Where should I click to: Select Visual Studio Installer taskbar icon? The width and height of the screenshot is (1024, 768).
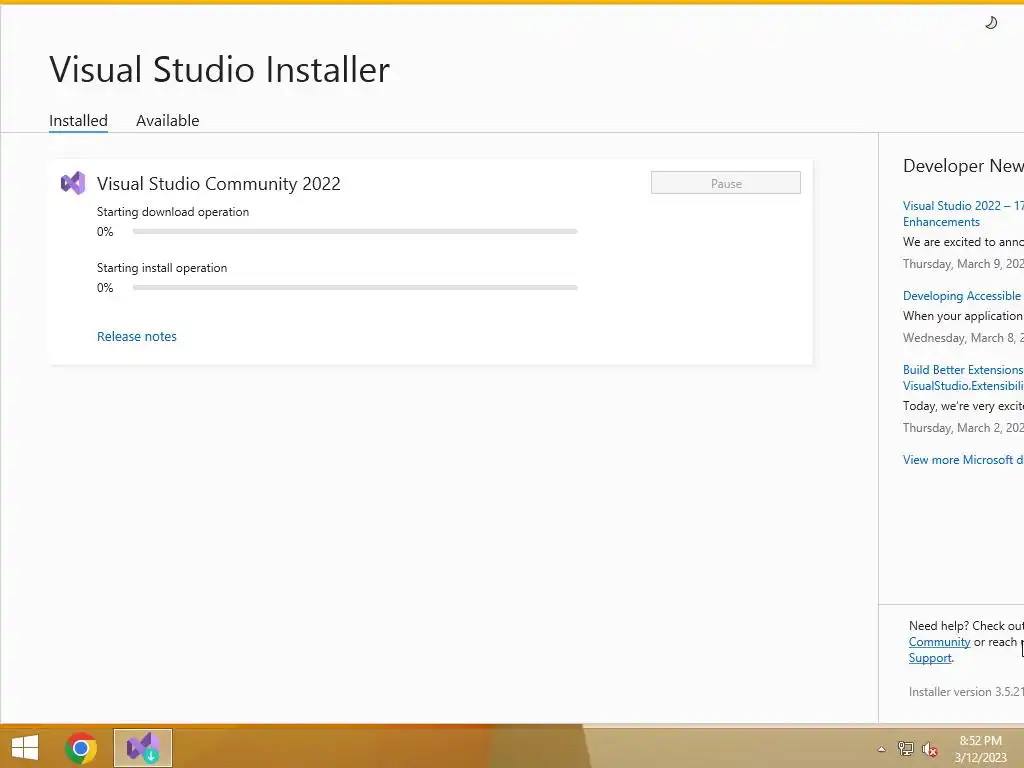(143, 748)
